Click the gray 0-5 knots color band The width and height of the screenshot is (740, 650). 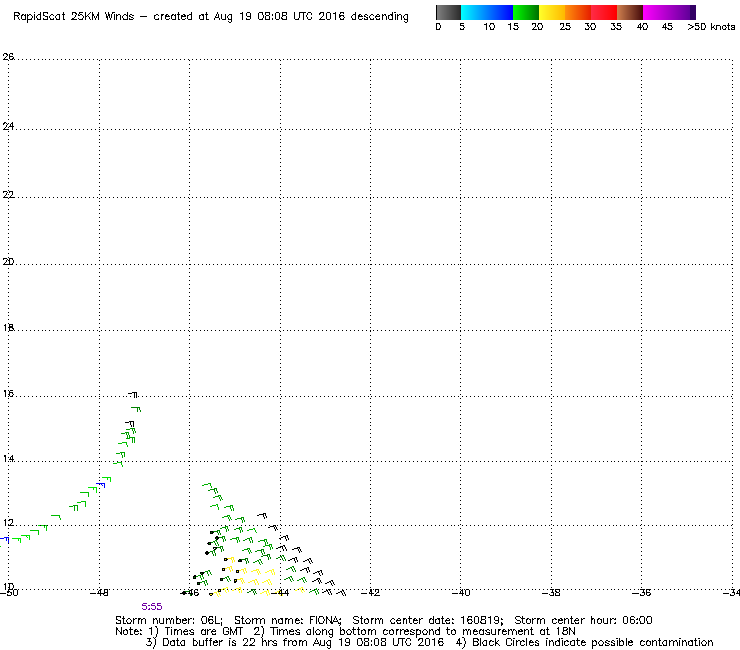pyautogui.click(x=448, y=12)
